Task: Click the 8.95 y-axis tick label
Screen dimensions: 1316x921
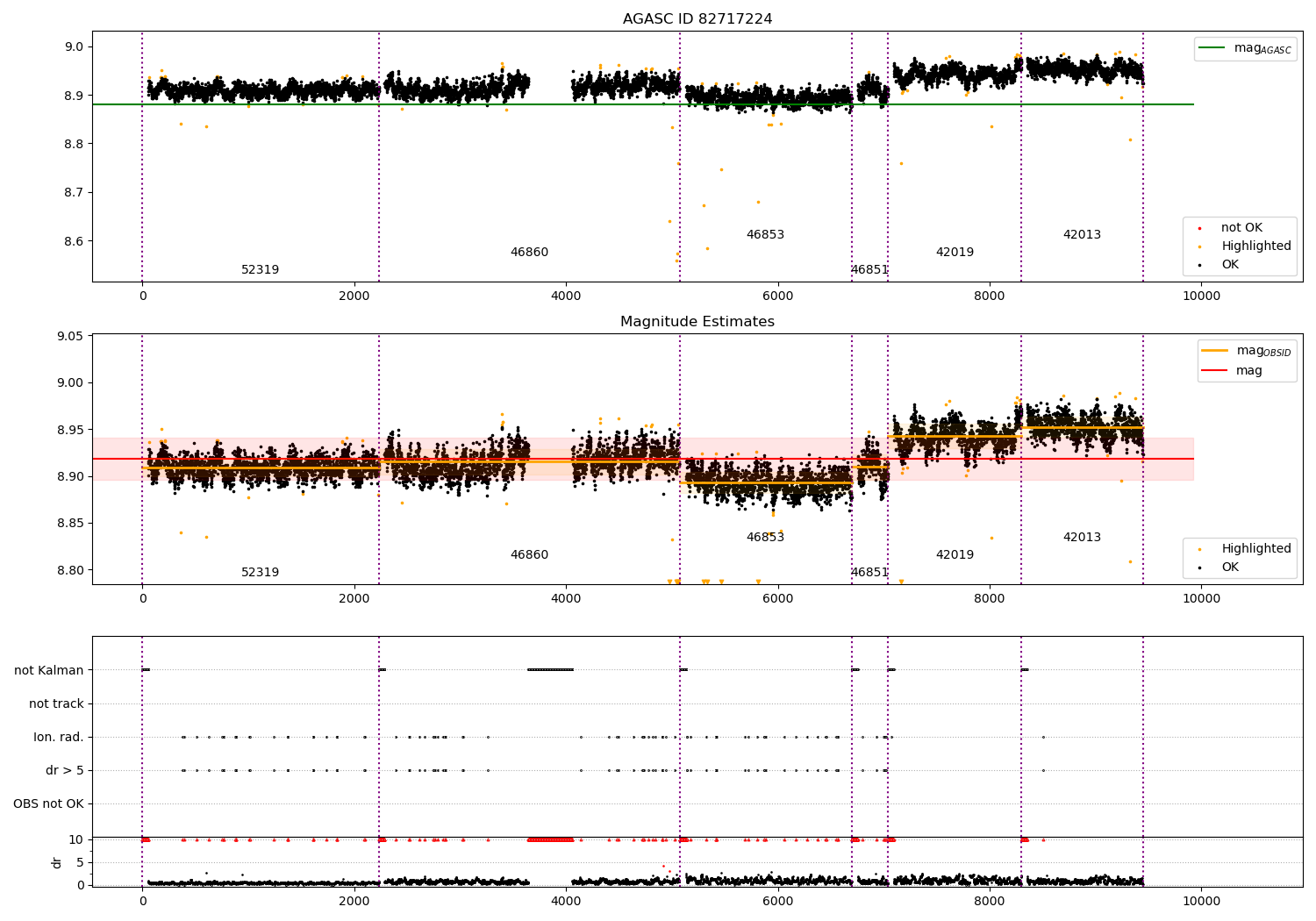Action: click(x=71, y=430)
